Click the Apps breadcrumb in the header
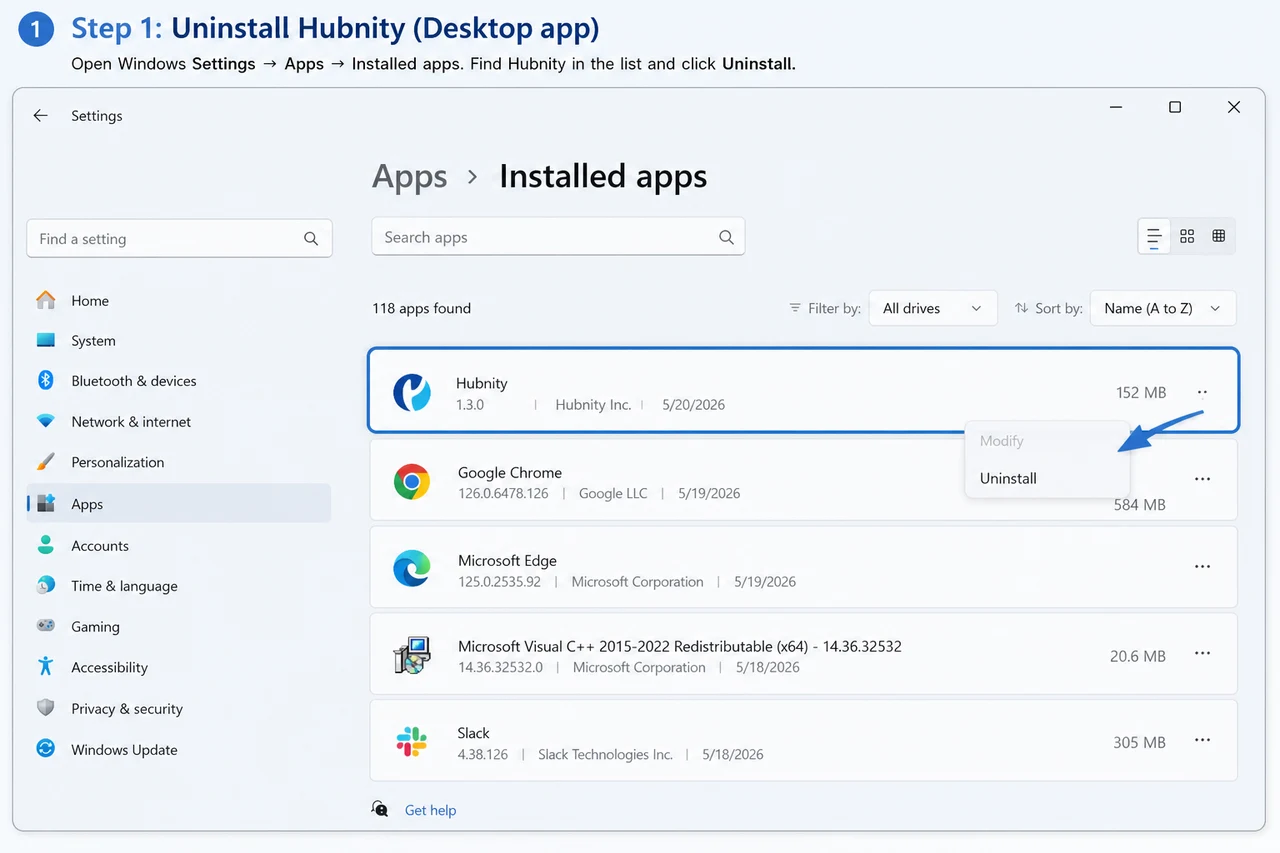Image resolution: width=1280 pixels, height=853 pixels. [410, 177]
